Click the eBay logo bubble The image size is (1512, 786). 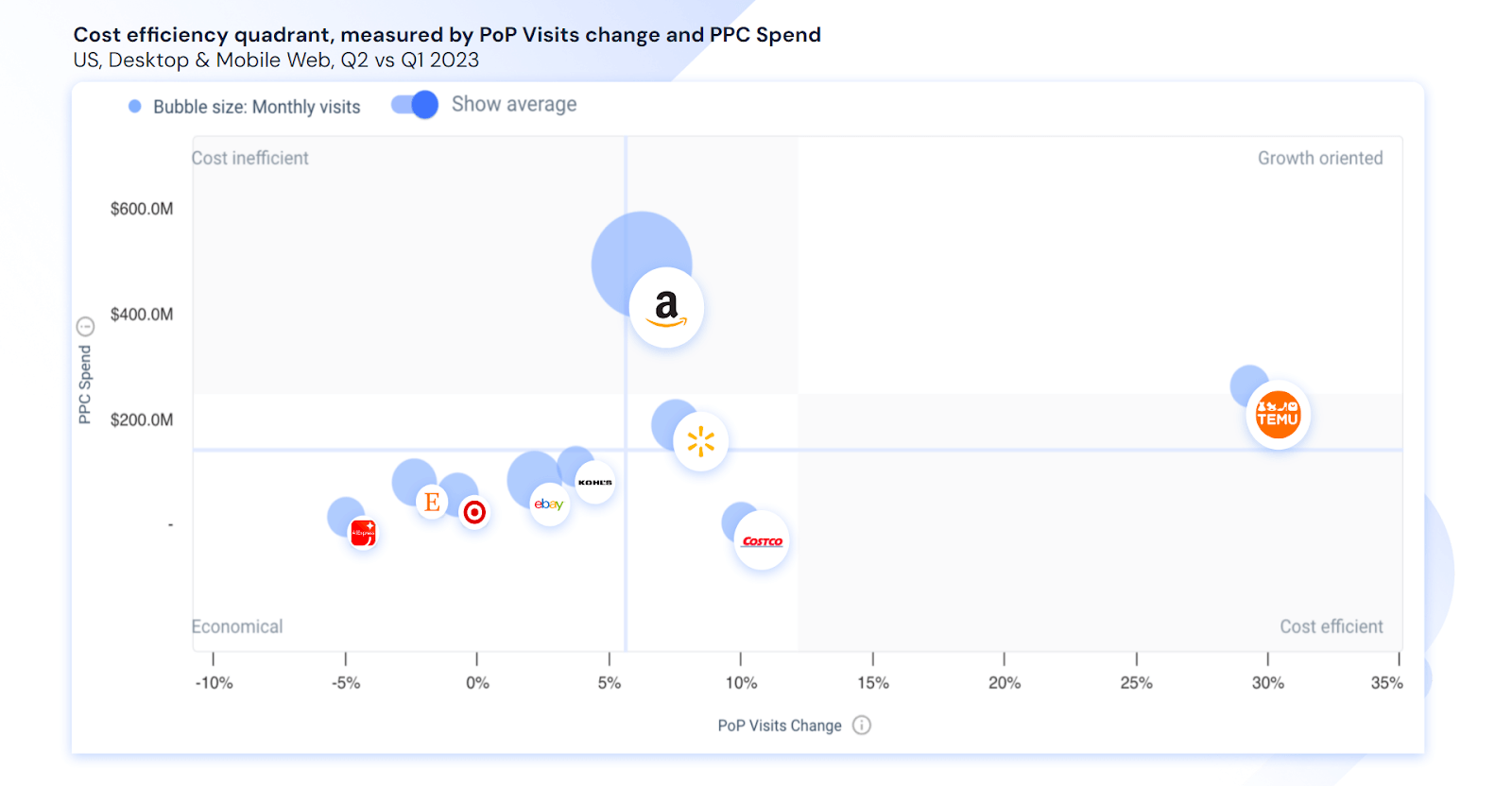pos(549,504)
